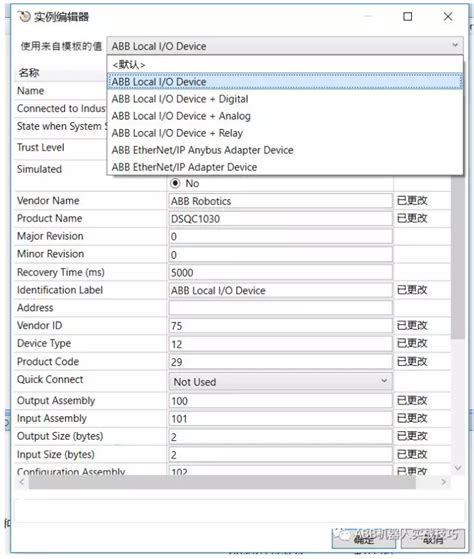Click the instance editor title icon

click(24, 16)
